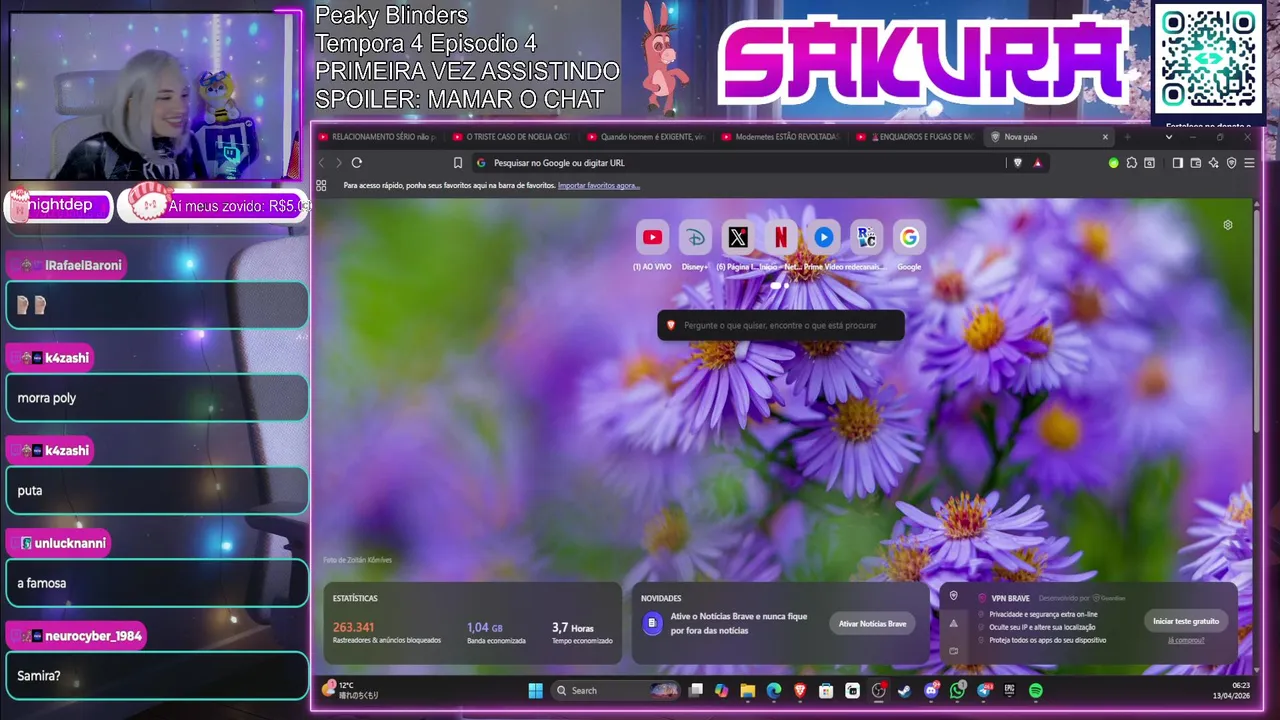Reload the page in Brave
The width and height of the screenshot is (1280, 720).
coord(357,163)
